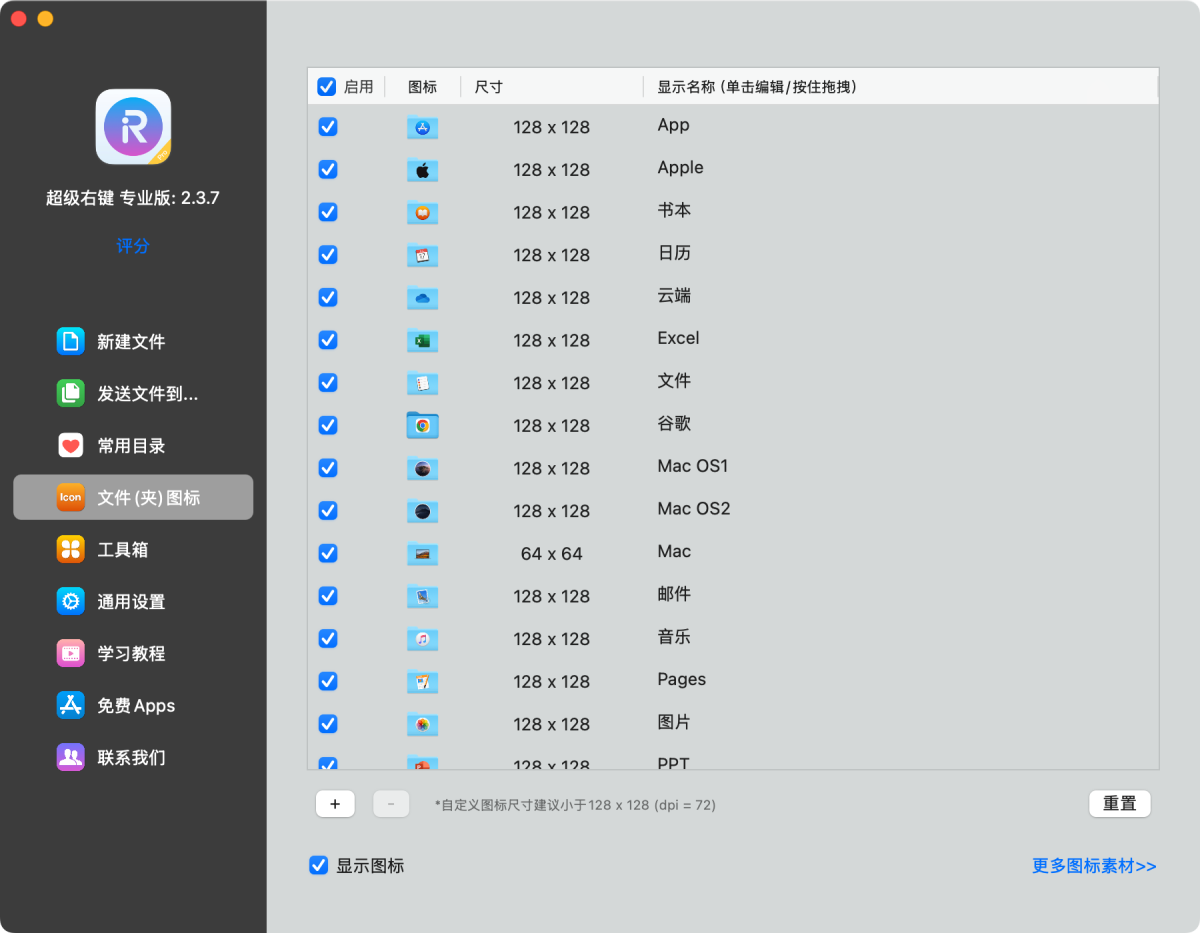Open the 更多图标素材>> link
This screenshot has width=1200, height=933.
pos(1094,866)
